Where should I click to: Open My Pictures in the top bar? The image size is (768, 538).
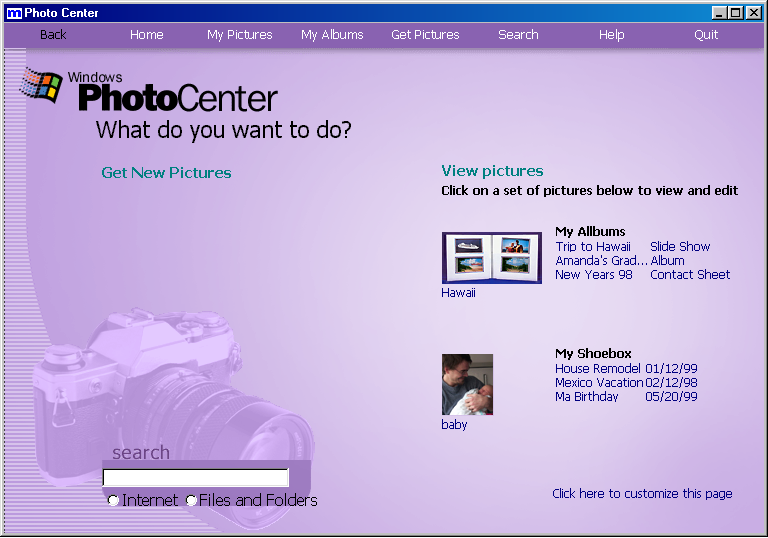click(x=240, y=35)
